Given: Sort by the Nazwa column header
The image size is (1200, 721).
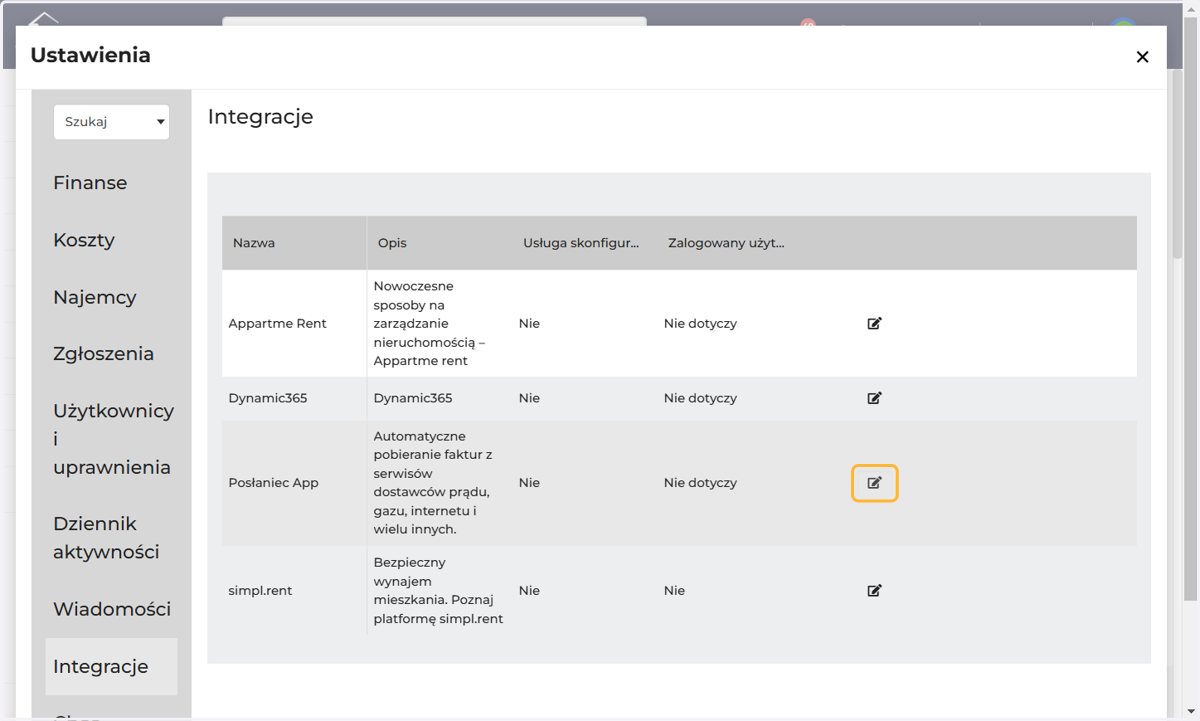Looking at the screenshot, I should [x=294, y=243].
